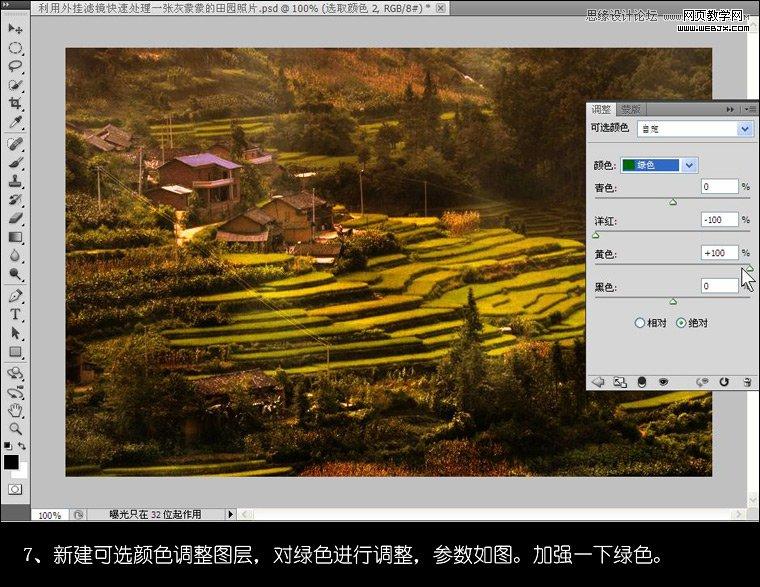Click the trash icon in adjustments panel

click(x=743, y=381)
